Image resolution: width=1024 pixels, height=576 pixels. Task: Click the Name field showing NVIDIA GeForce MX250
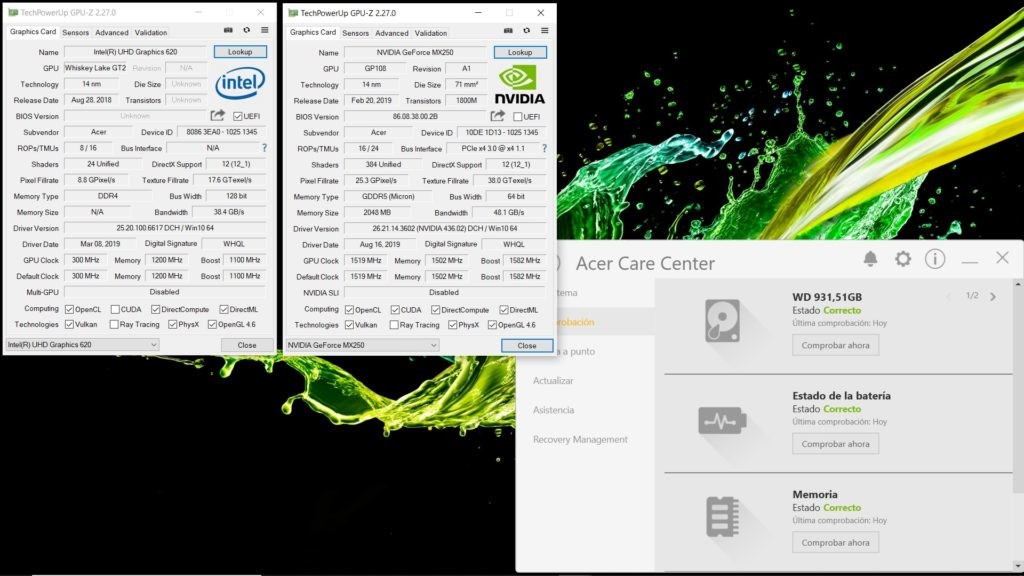point(415,52)
